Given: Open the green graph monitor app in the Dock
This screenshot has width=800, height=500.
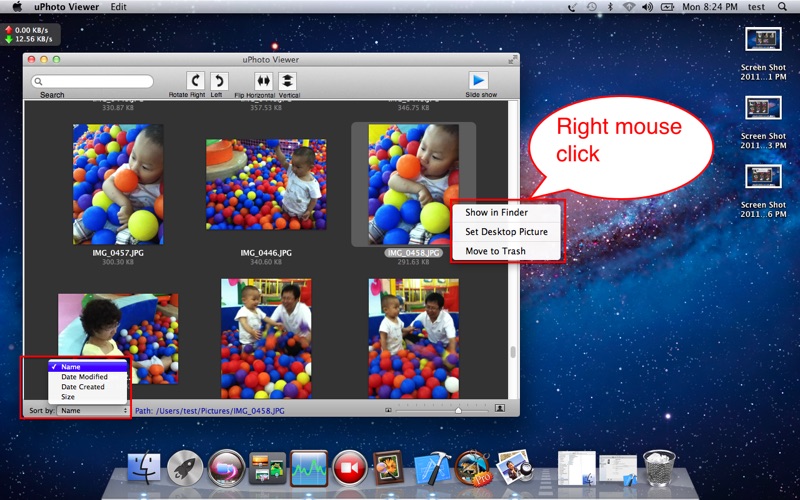Looking at the screenshot, I should pyautogui.click(x=309, y=468).
